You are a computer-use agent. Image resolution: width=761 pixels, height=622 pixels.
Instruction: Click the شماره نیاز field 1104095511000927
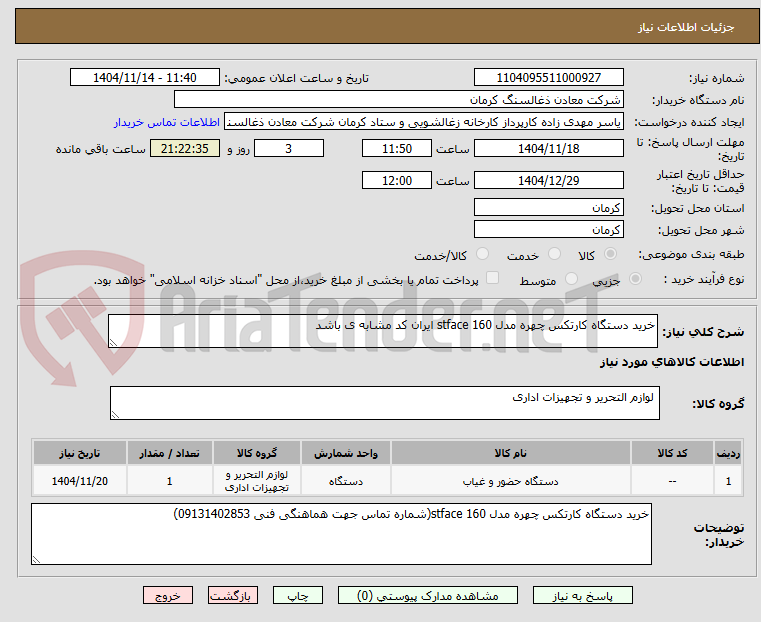pyautogui.click(x=548, y=78)
